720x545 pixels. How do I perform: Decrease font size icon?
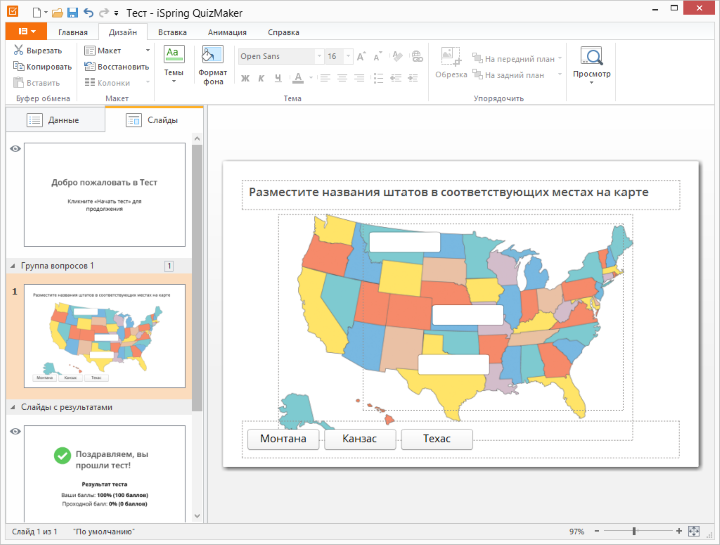pos(377,56)
